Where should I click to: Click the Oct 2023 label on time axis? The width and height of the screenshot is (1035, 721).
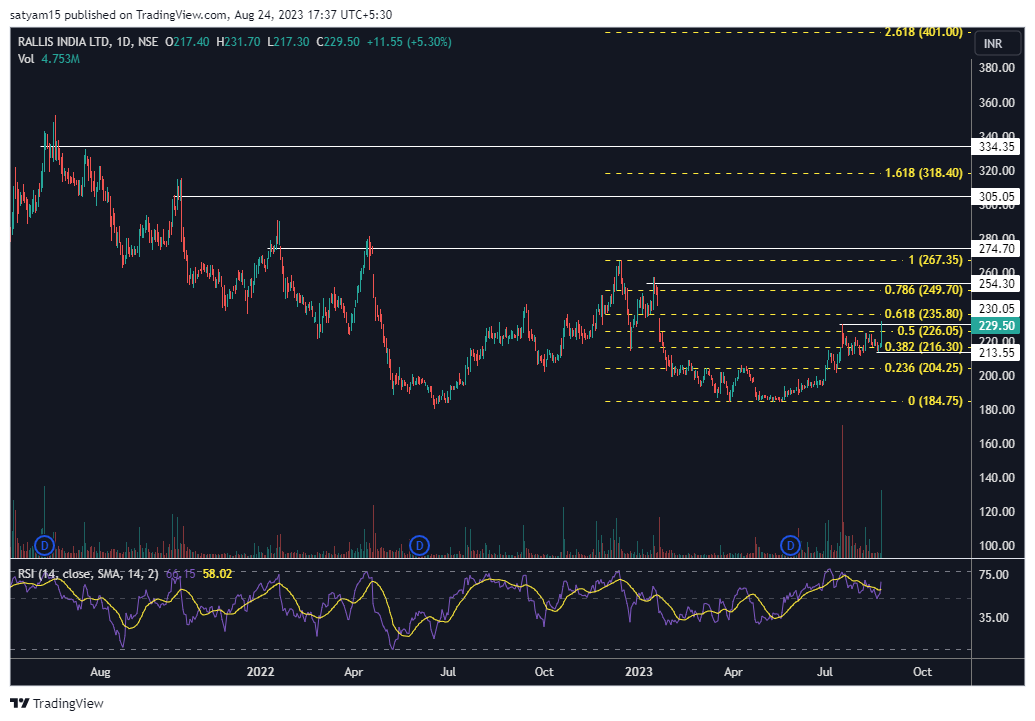click(x=922, y=671)
